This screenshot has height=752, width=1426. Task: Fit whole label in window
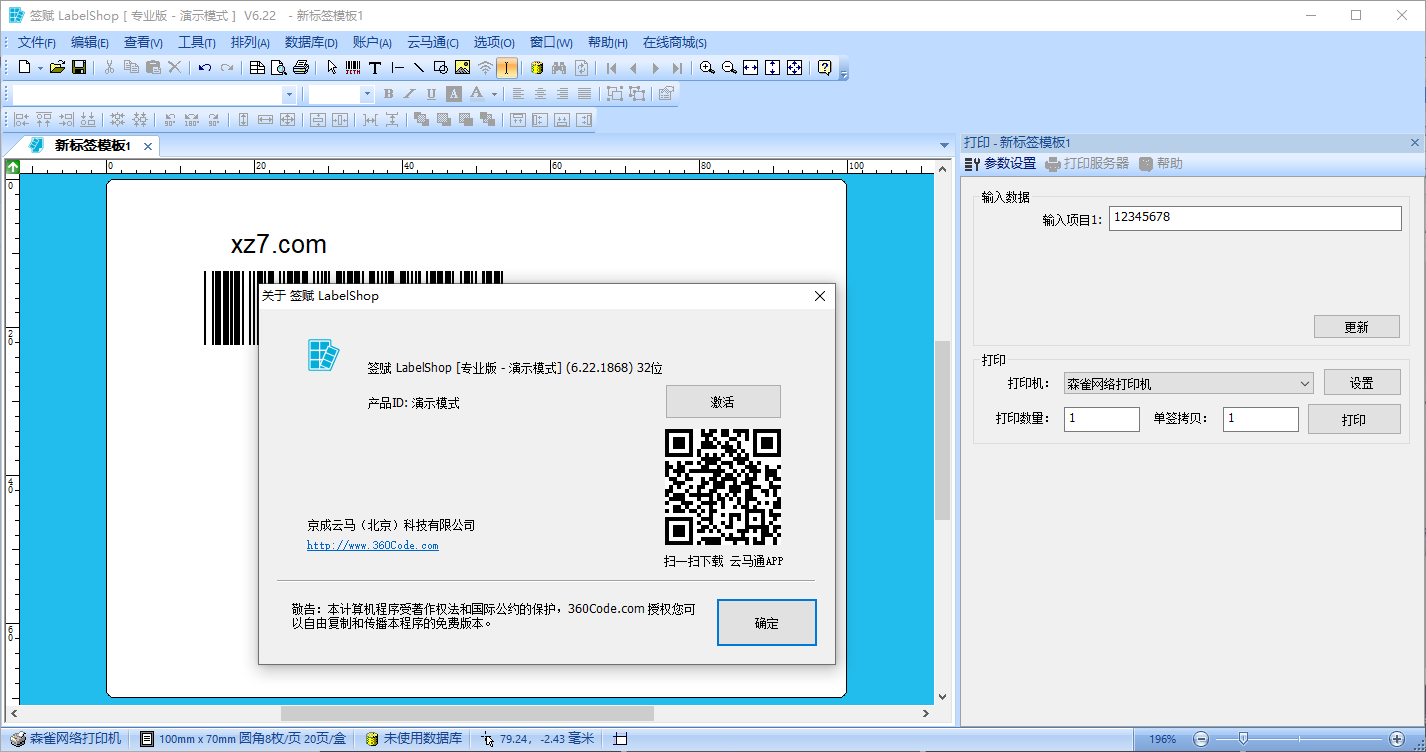795,68
